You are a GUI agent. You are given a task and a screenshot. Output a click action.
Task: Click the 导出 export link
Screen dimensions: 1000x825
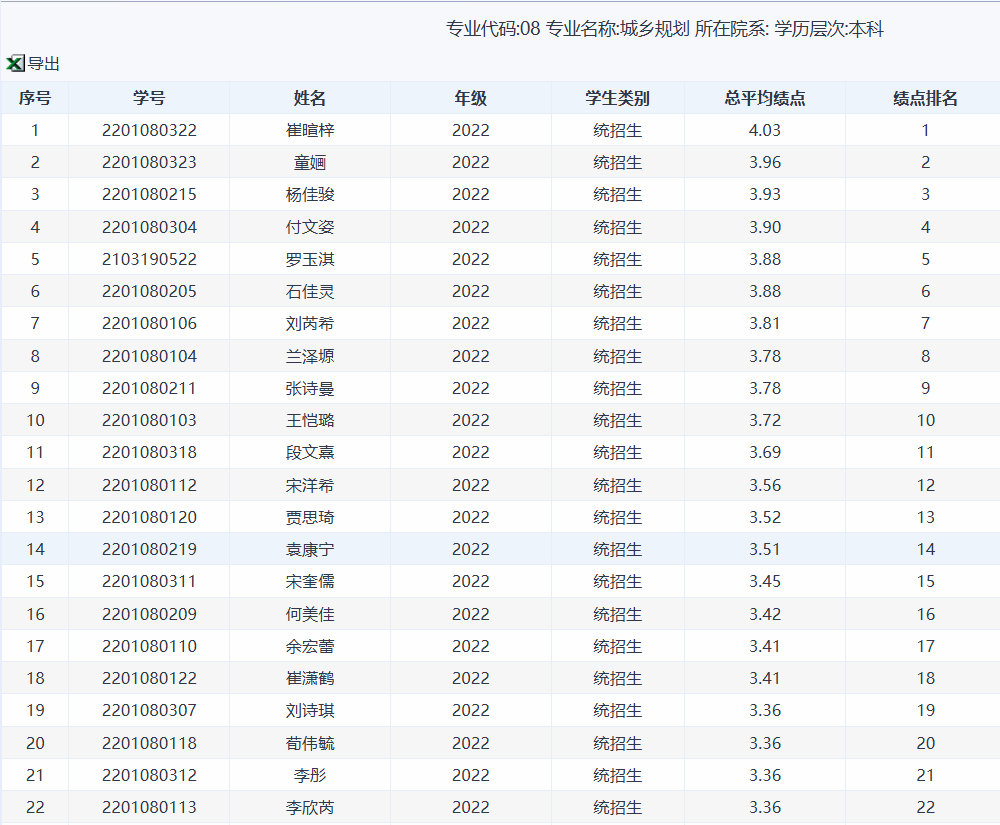tap(44, 64)
